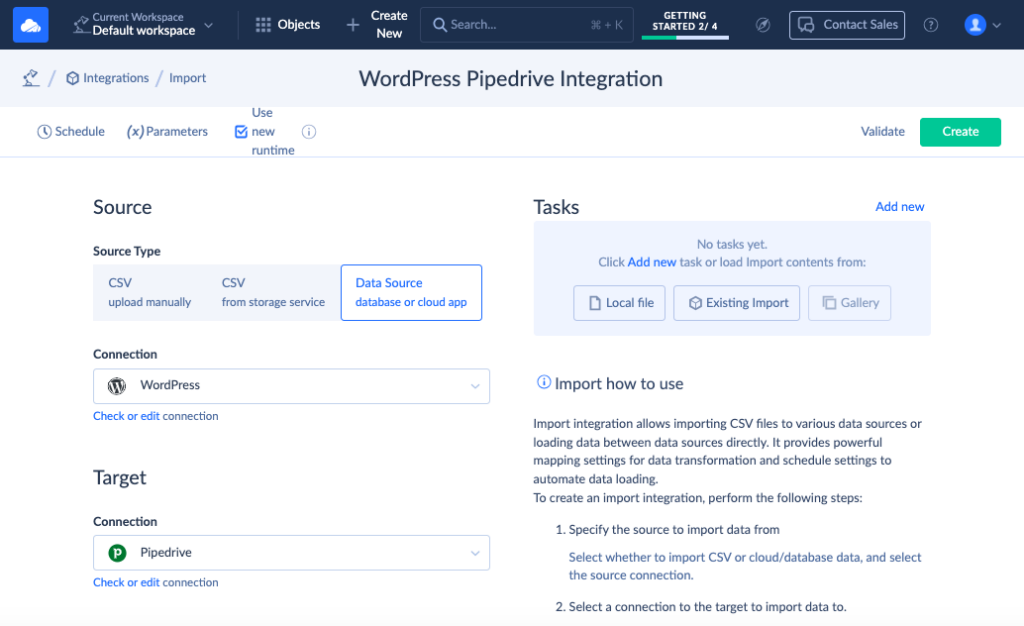Image resolution: width=1024 pixels, height=626 pixels.
Task: Focus the Search input field
Action: point(526,25)
